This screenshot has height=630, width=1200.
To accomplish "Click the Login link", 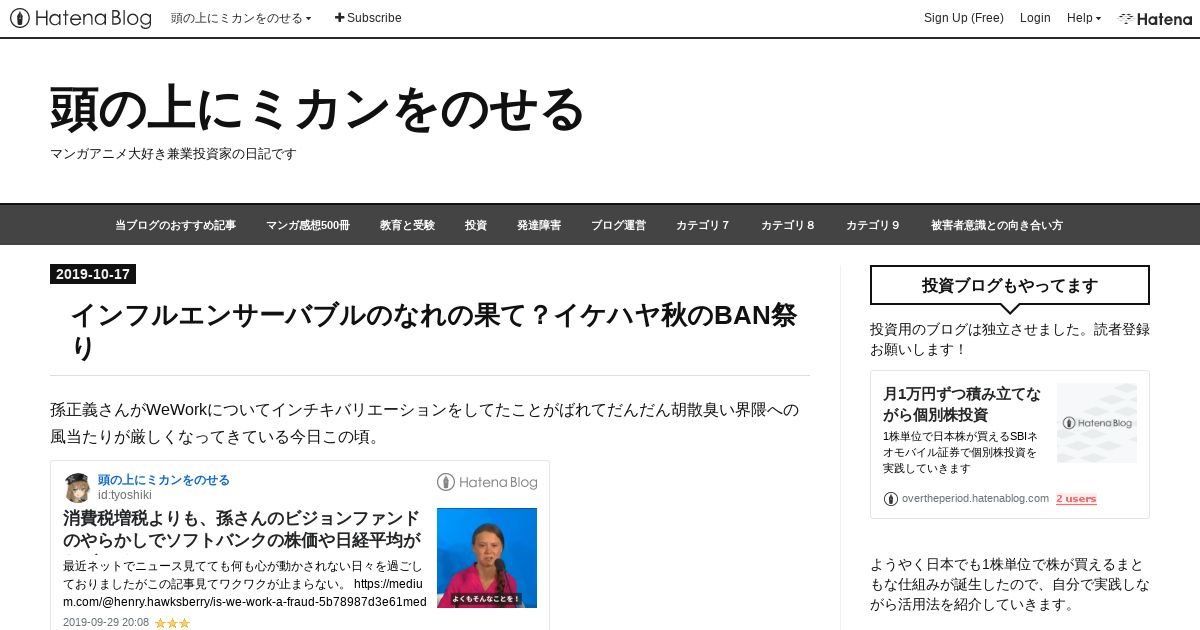I will [x=1035, y=18].
